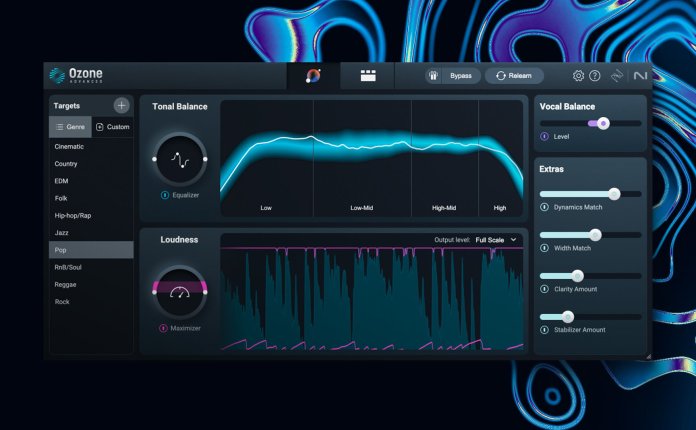The width and height of the screenshot is (696, 430).
Task: Click the window resize grip at bottom corner
Action: pos(649,356)
